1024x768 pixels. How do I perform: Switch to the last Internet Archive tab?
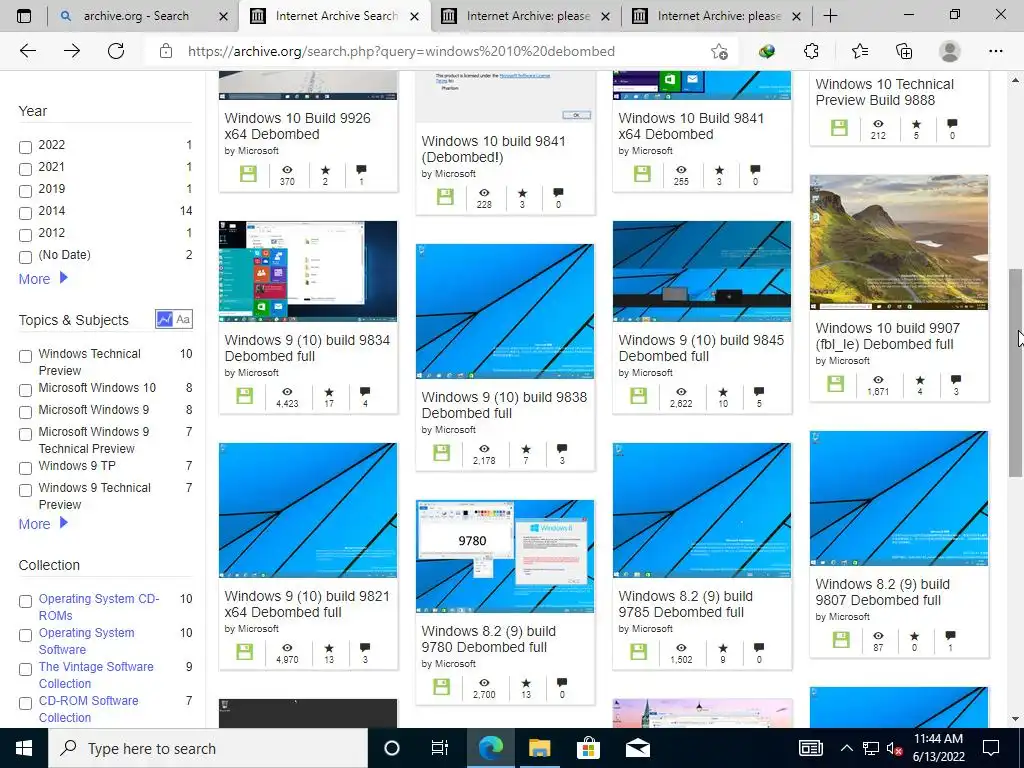coord(717,16)
